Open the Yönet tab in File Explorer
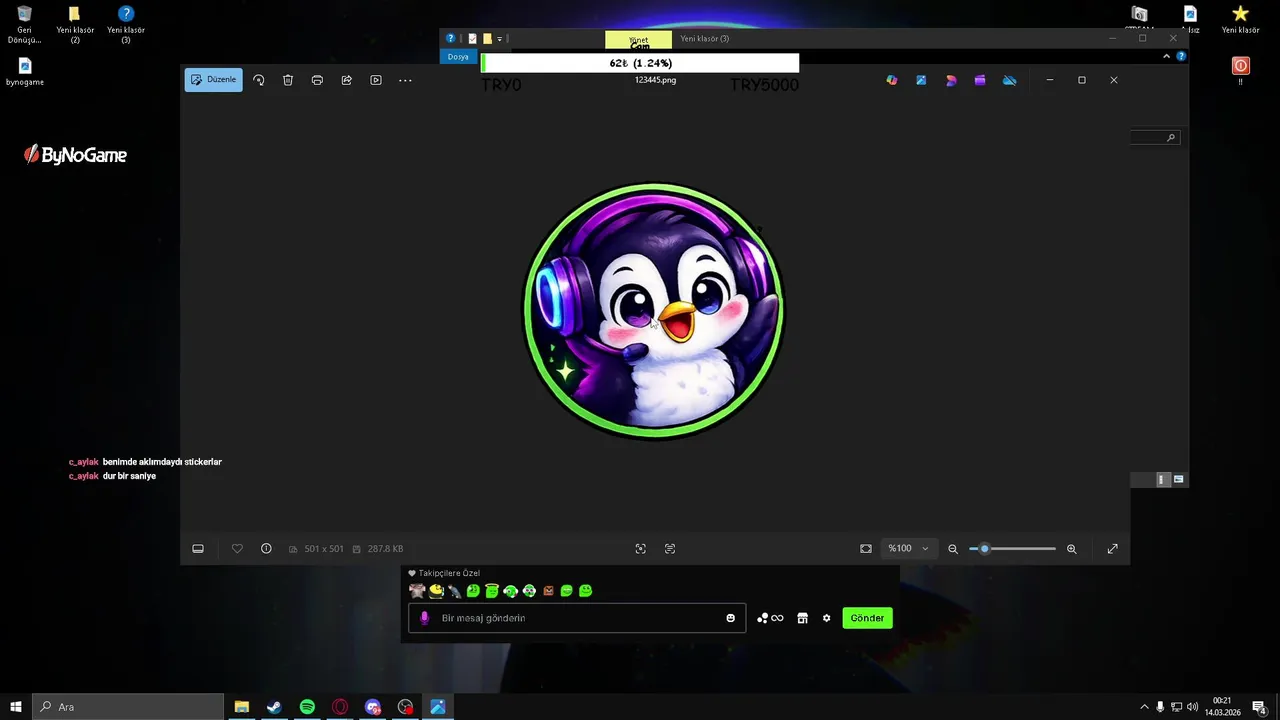The height and width of the screenshot is (720, 1280). (638, 40)
